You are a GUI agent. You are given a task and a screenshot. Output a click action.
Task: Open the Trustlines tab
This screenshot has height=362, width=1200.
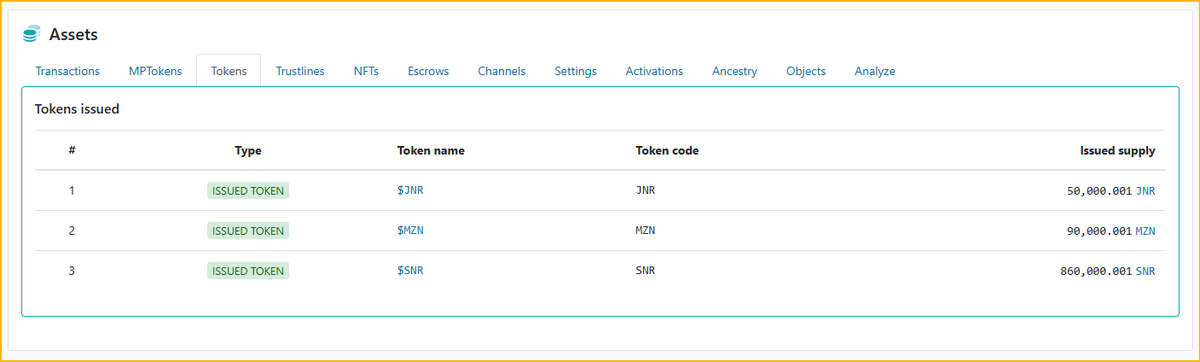point(300,71)
